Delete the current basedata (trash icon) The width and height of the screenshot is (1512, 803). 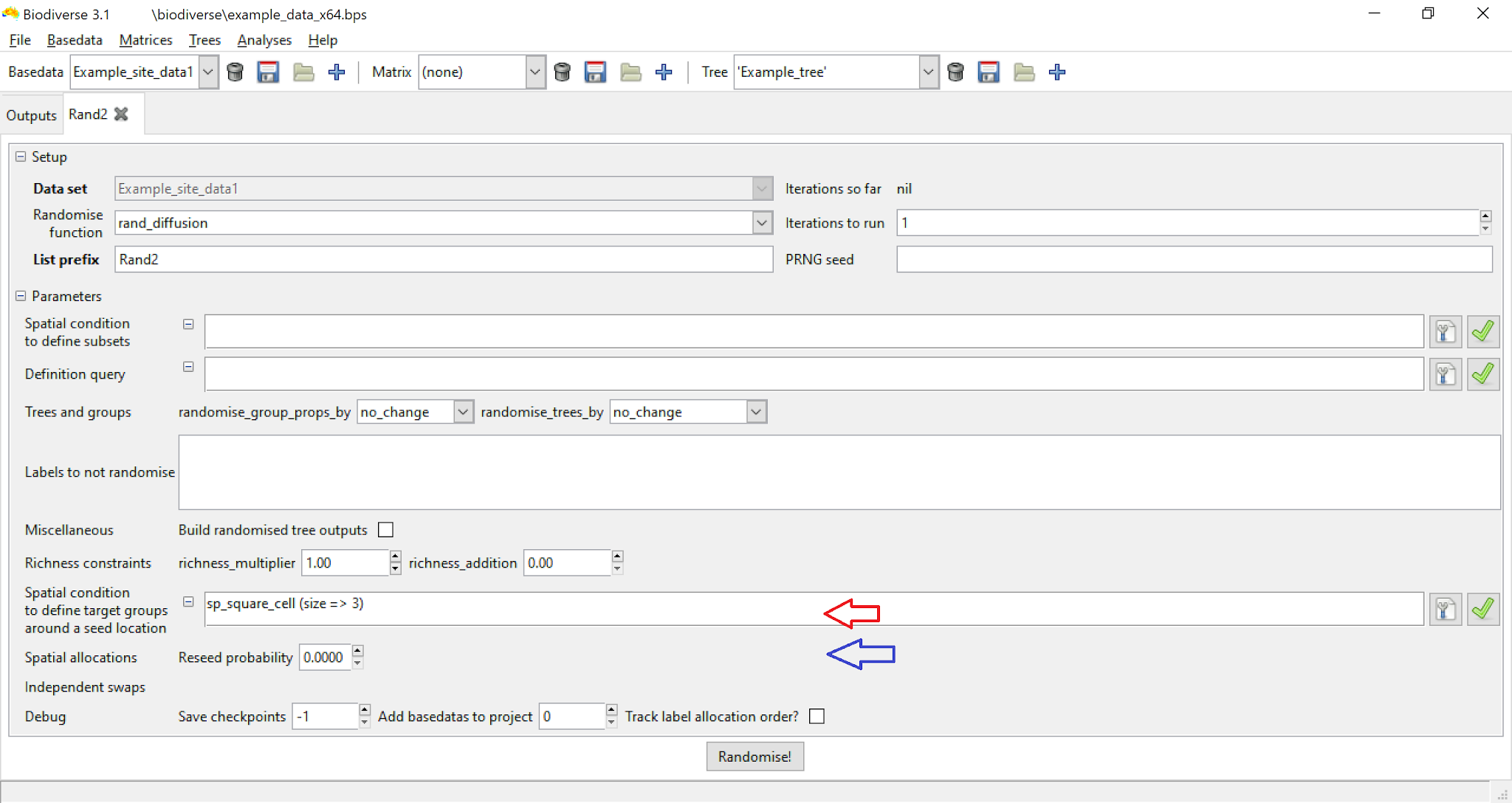click(x=235, y=72)
